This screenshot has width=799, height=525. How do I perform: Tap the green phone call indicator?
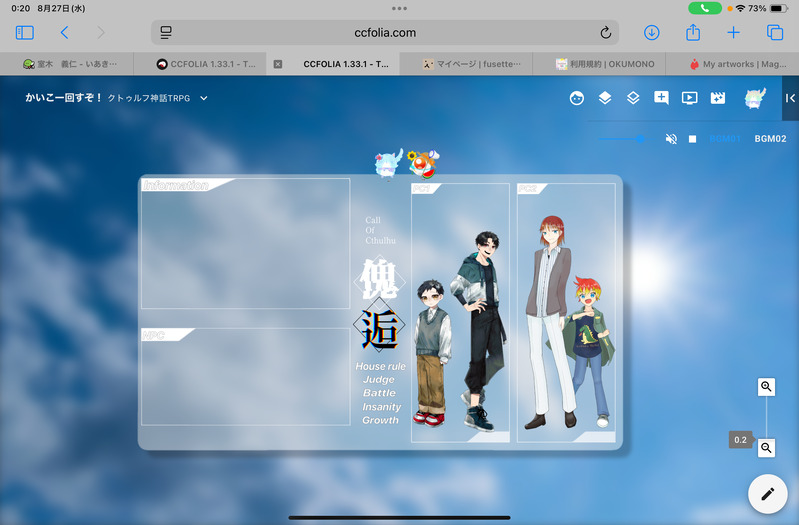point(705,8)
